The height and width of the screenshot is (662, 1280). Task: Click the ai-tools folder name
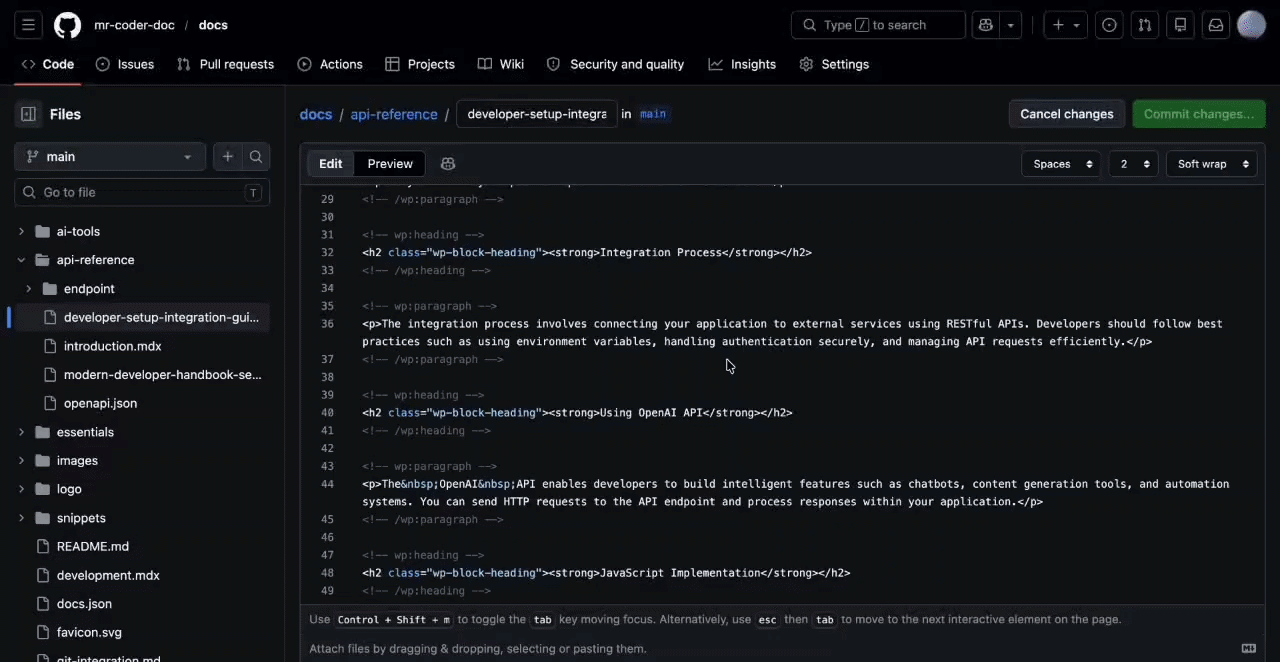(x=78, y=231)
